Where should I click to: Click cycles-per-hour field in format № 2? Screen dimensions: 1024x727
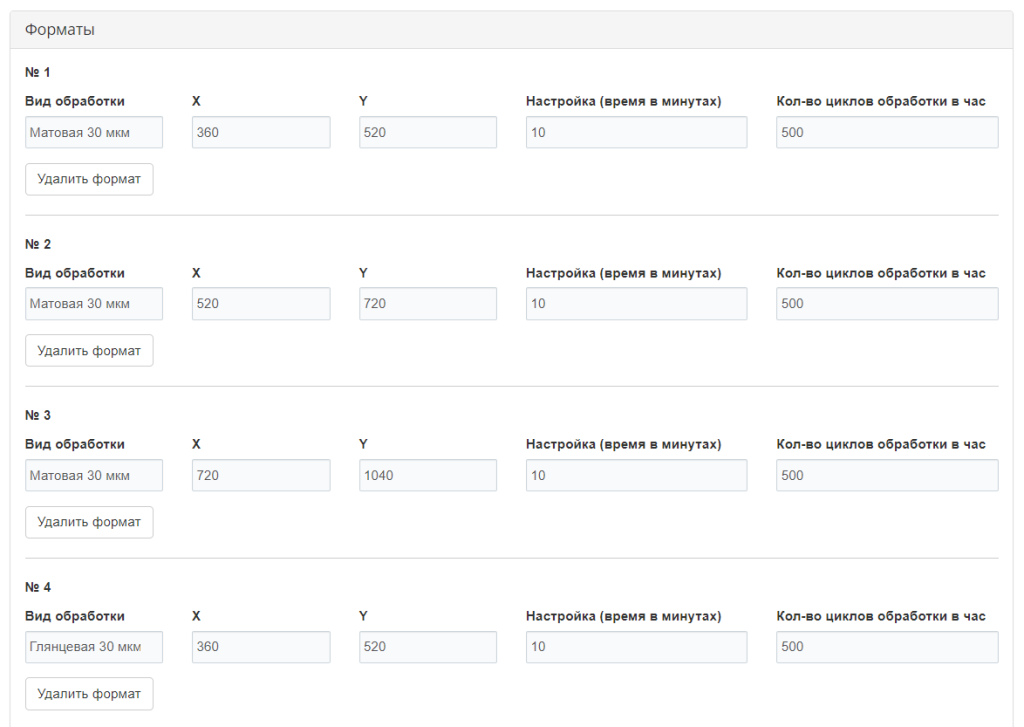click(x=887, y=304)
